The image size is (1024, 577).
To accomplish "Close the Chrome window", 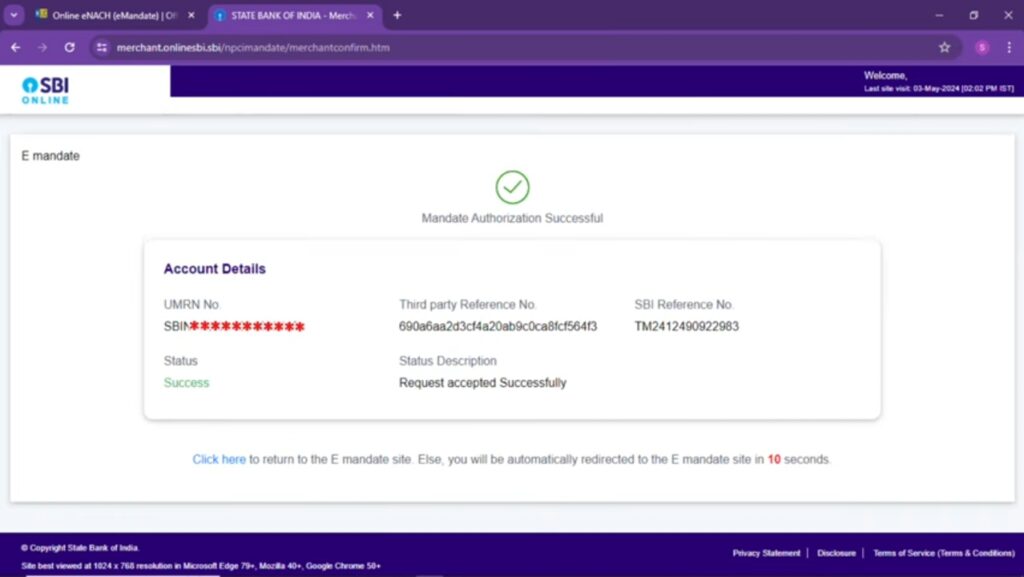I will [1008, 15].
